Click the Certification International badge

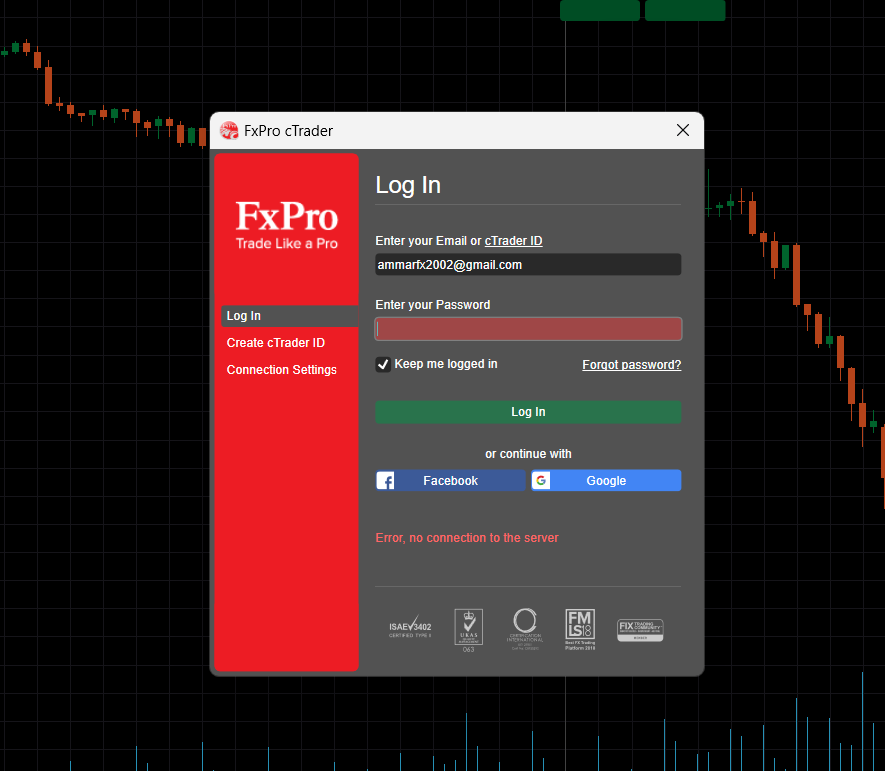tap(525, 629)
